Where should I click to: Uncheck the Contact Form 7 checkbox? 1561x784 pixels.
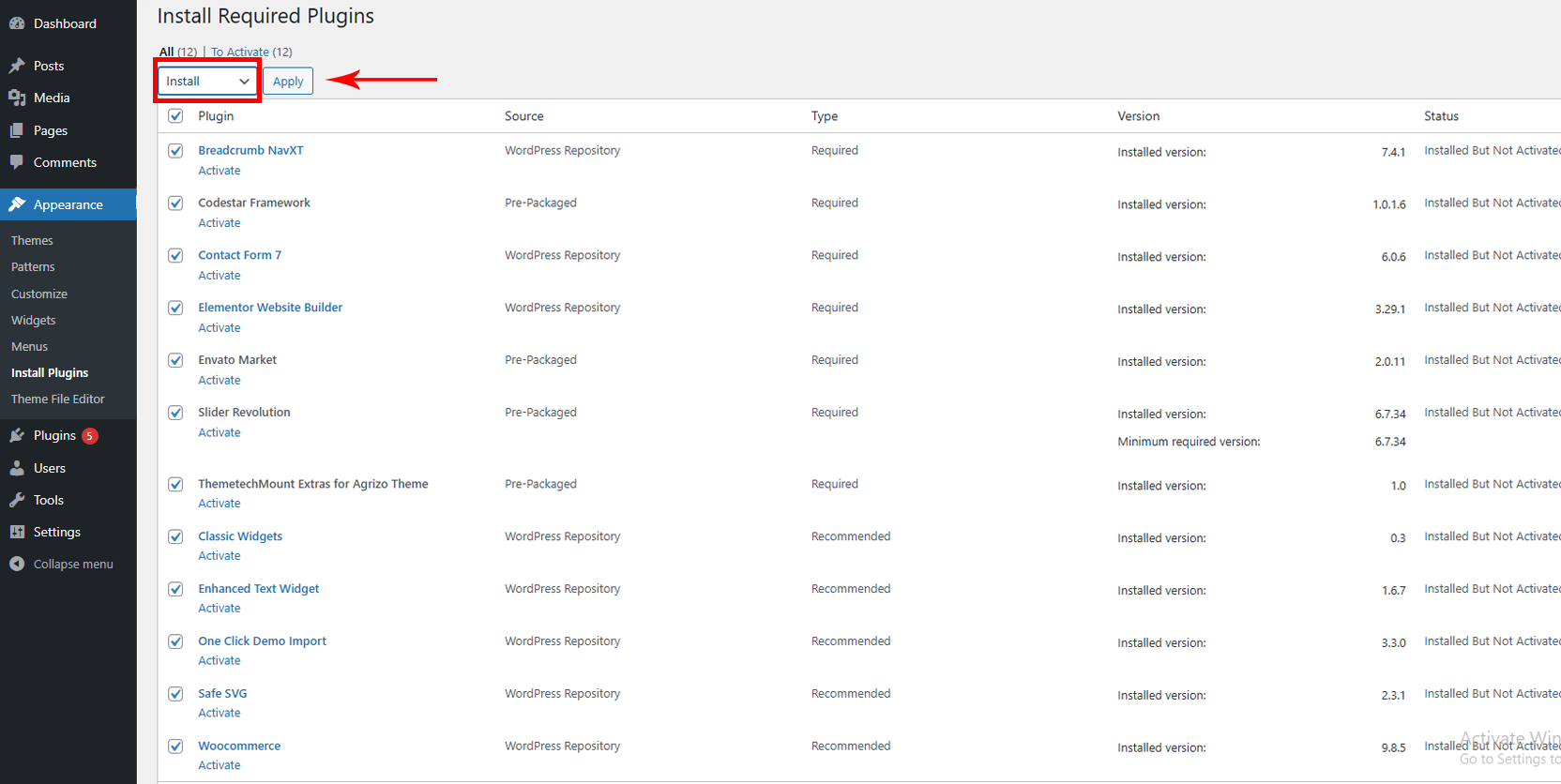pos(175,255)
